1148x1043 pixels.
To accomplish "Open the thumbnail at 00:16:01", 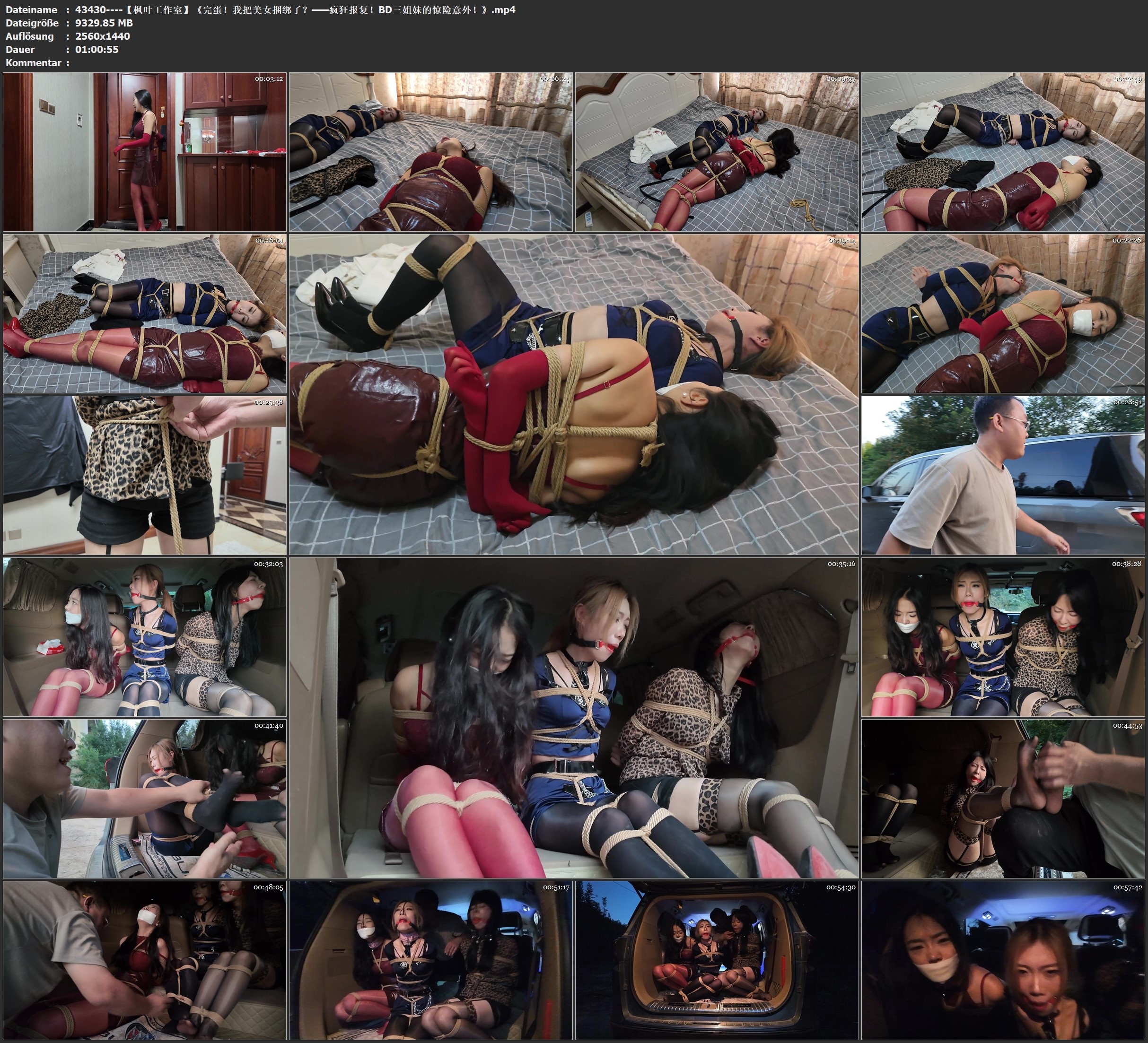I will [145, 313].
